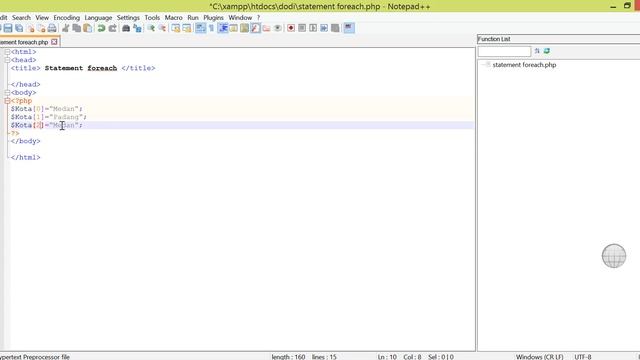Screen dimensions: 640x360
Task: Open Find with the binoculars icon
Action: [x=126, y=28]
